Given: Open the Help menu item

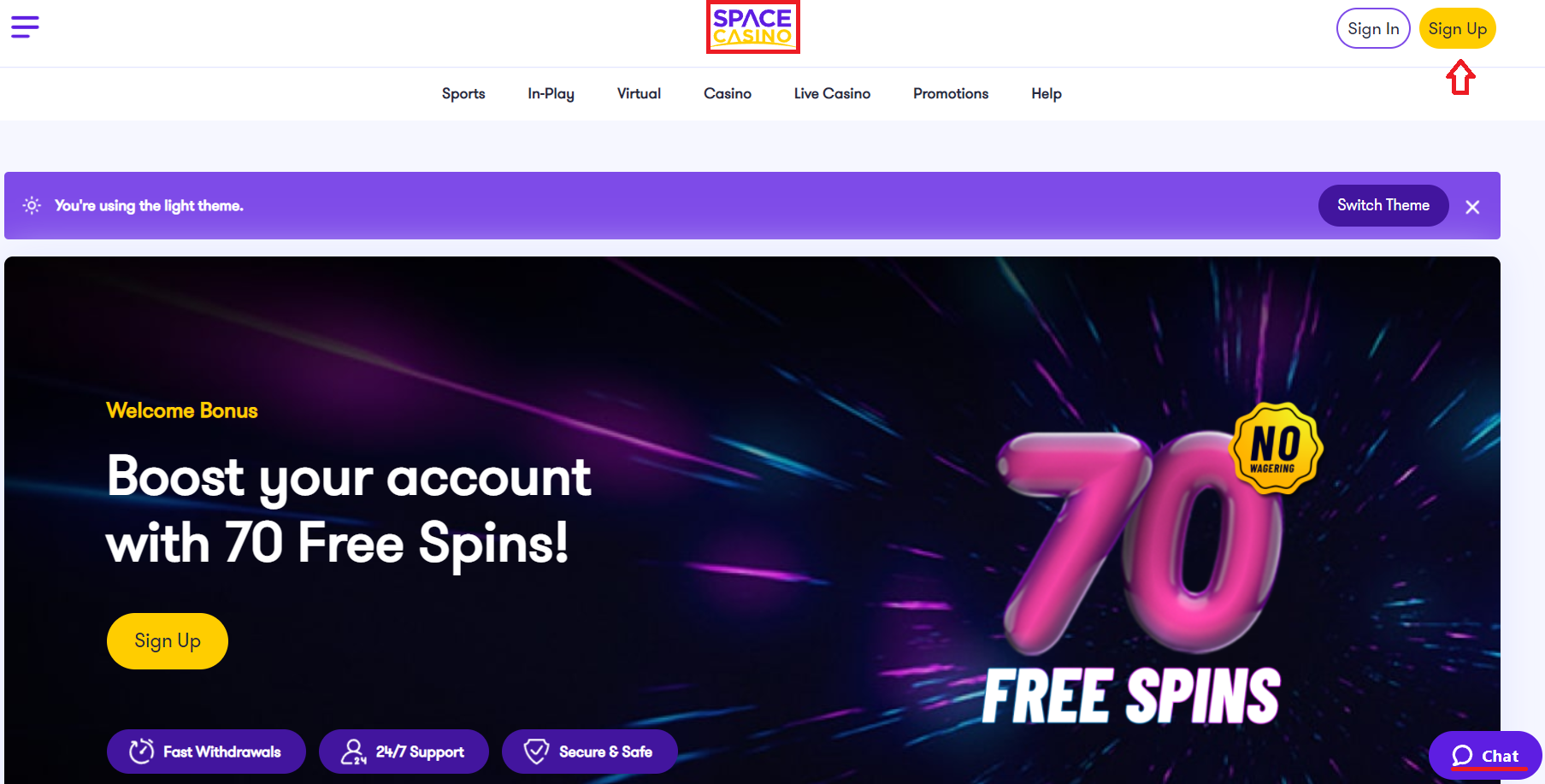Looking at the screenshot, I should 1047,93.
